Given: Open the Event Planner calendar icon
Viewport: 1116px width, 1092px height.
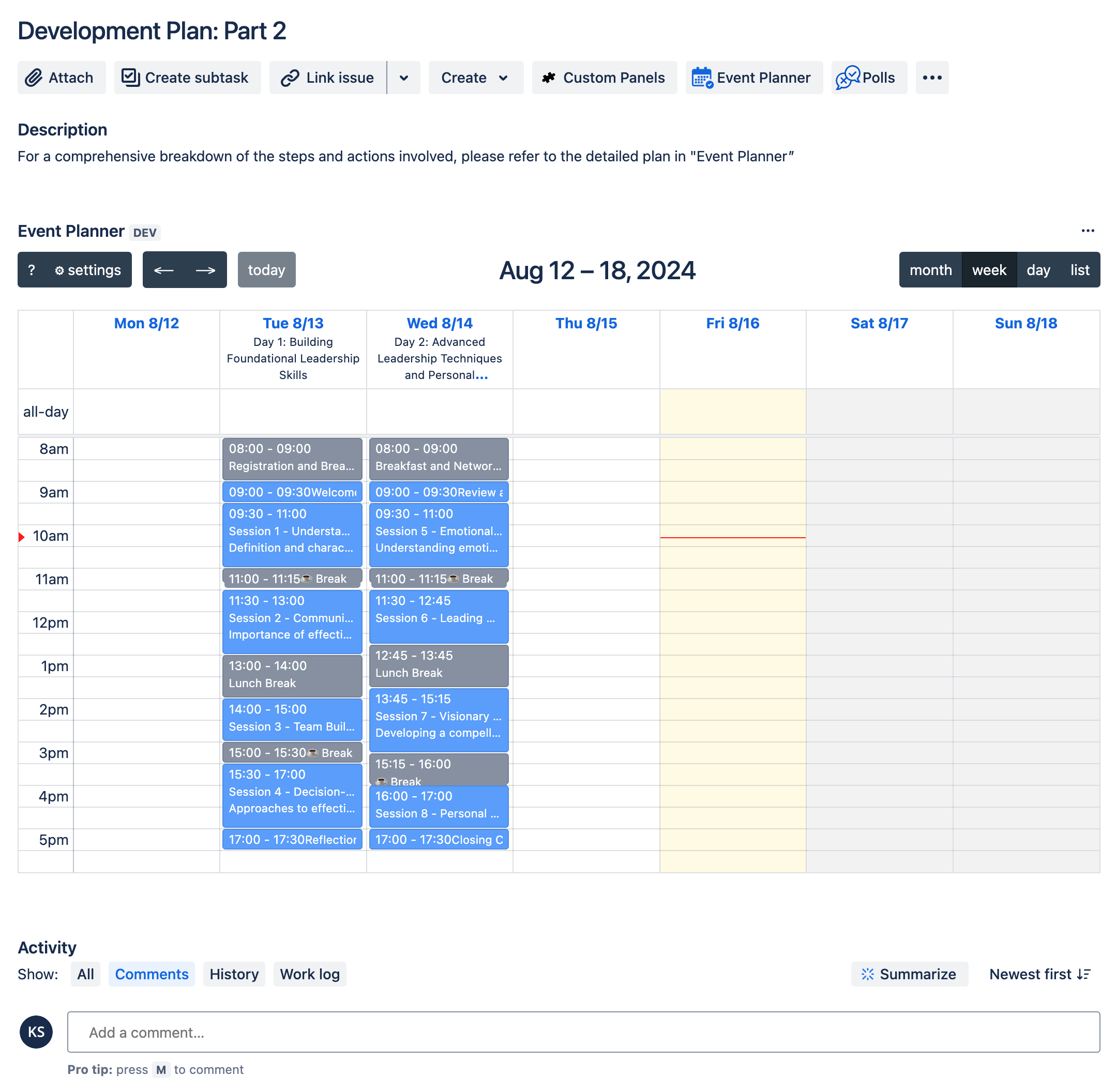Looking at the screenshot, I should (701, 78).
